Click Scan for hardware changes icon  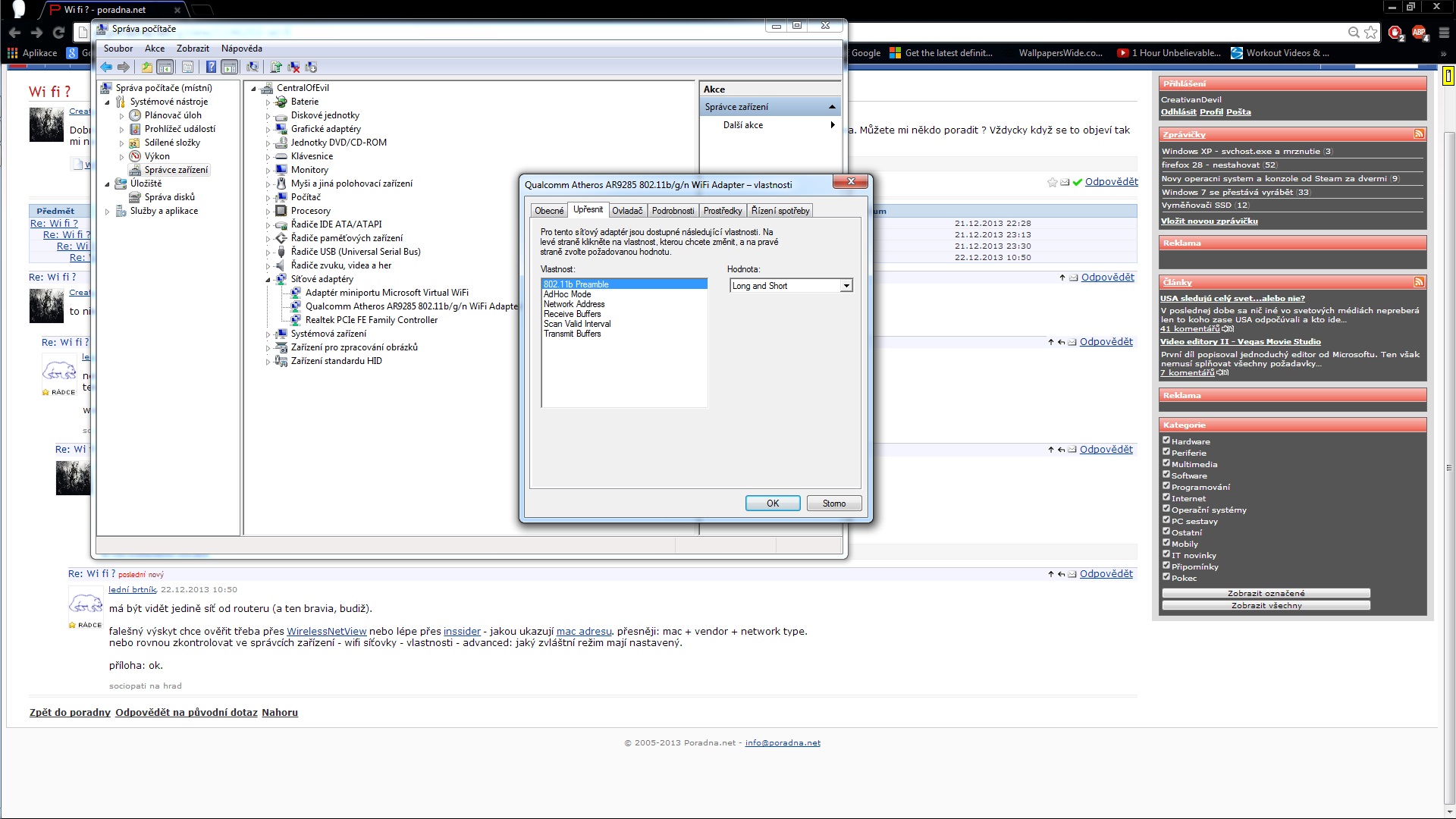pos(253,67)
